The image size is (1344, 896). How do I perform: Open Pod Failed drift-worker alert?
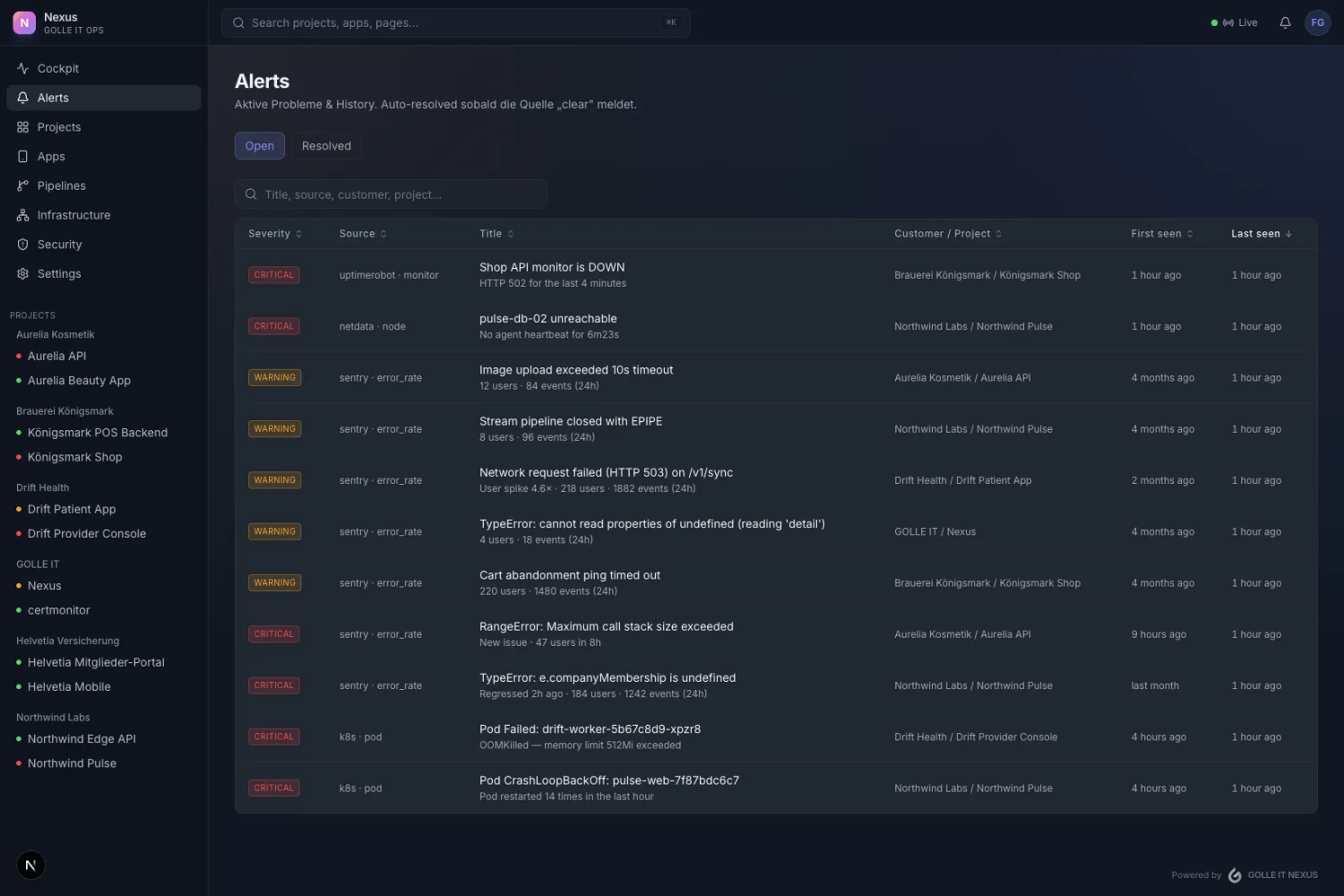point(776,737)
